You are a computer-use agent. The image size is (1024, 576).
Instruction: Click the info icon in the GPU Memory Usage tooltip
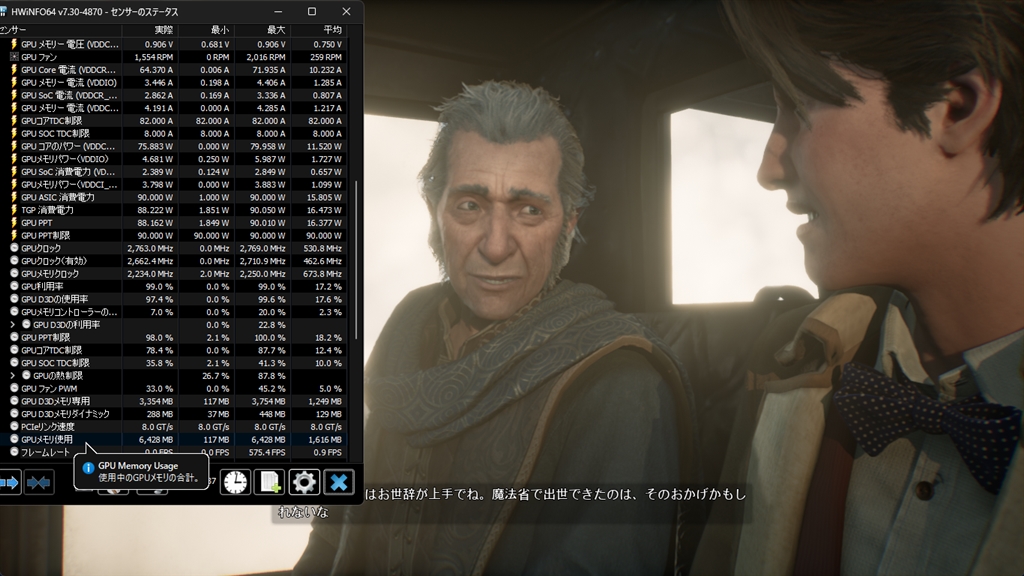tap(88, 468)
